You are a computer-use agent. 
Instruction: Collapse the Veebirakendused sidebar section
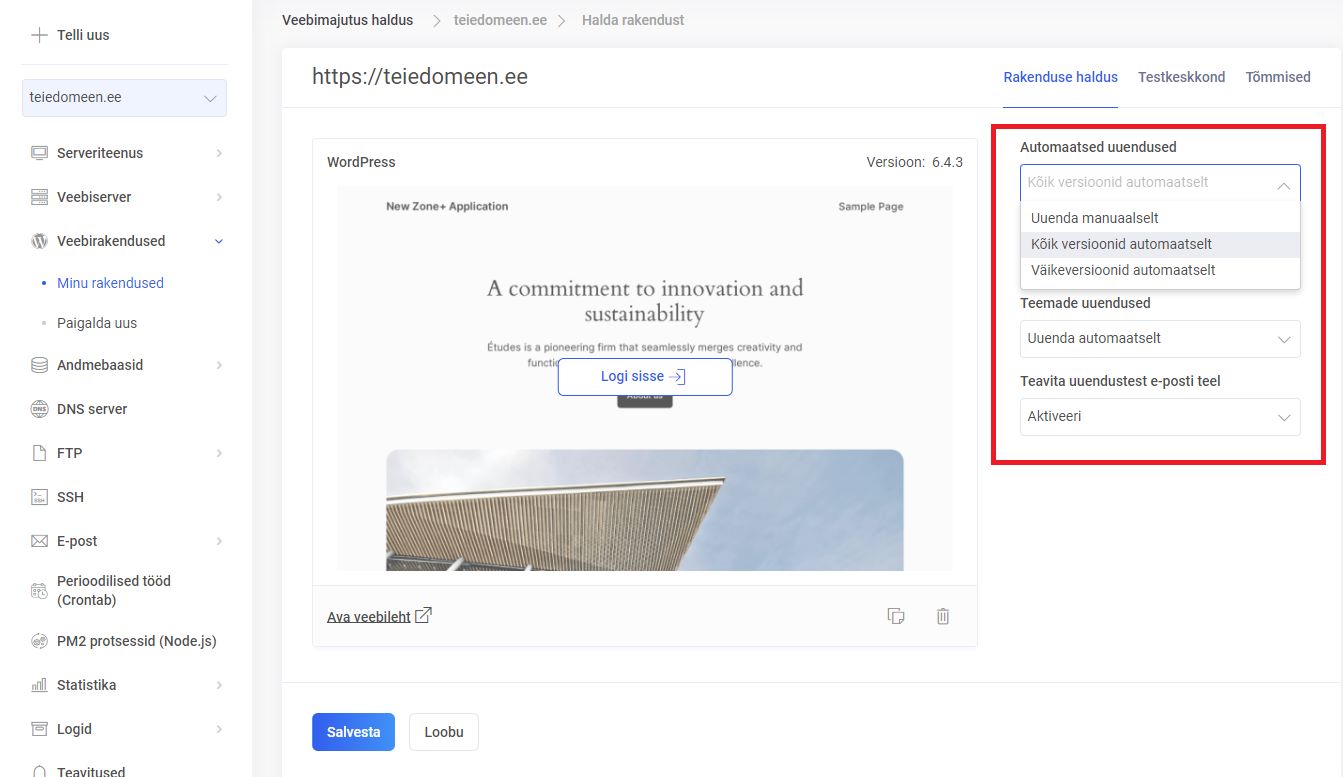[219, 241]
